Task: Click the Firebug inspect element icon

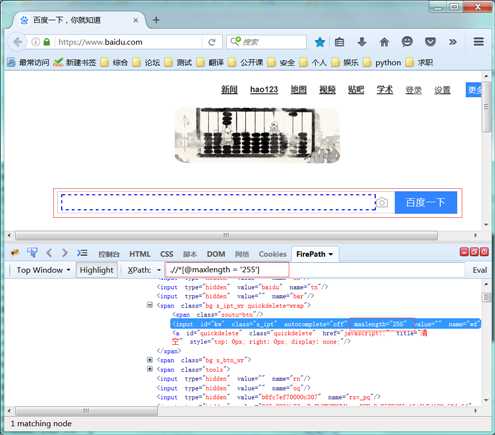Action: point(32,253)
